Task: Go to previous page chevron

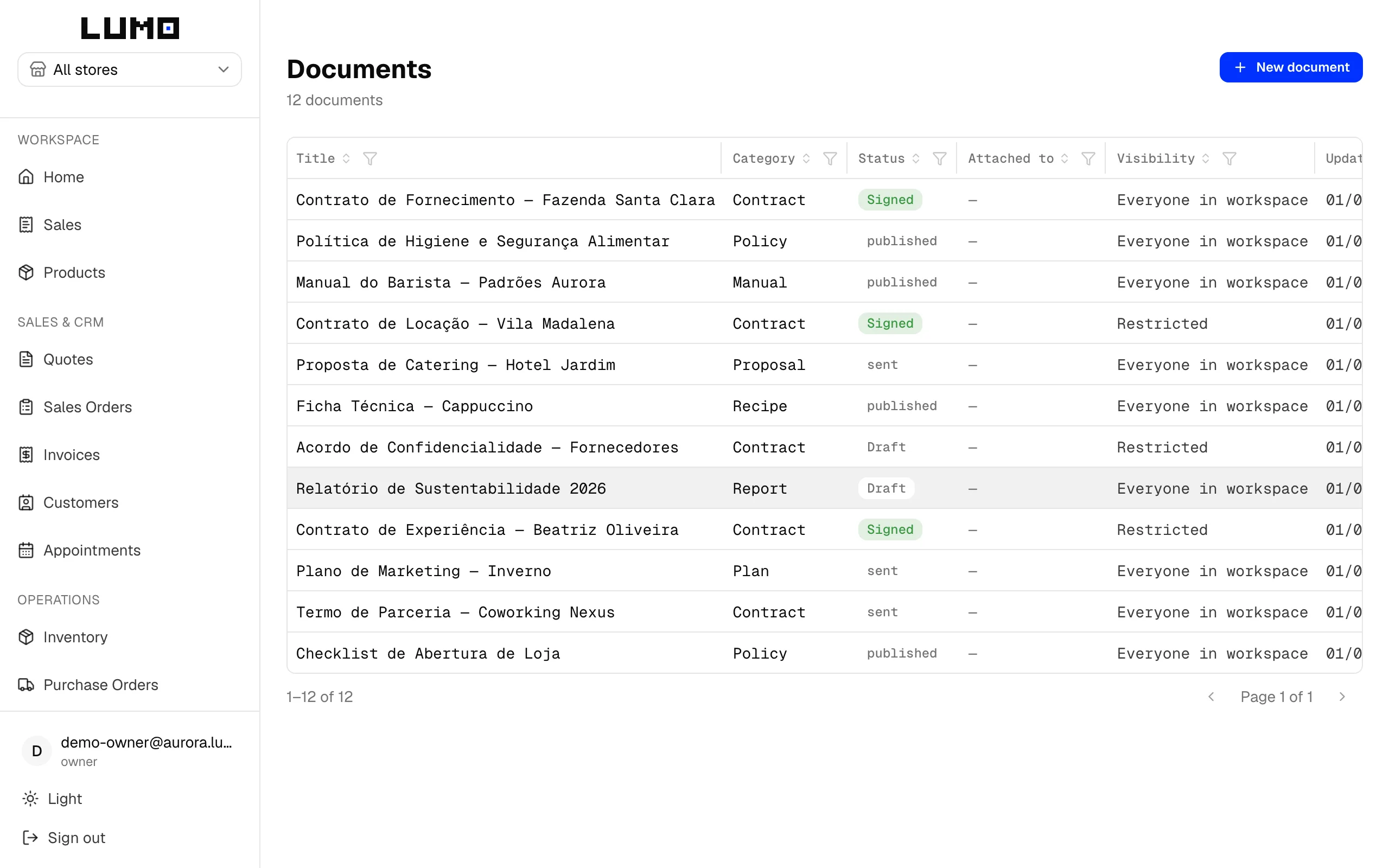Action: click(x=1211, y=697)
